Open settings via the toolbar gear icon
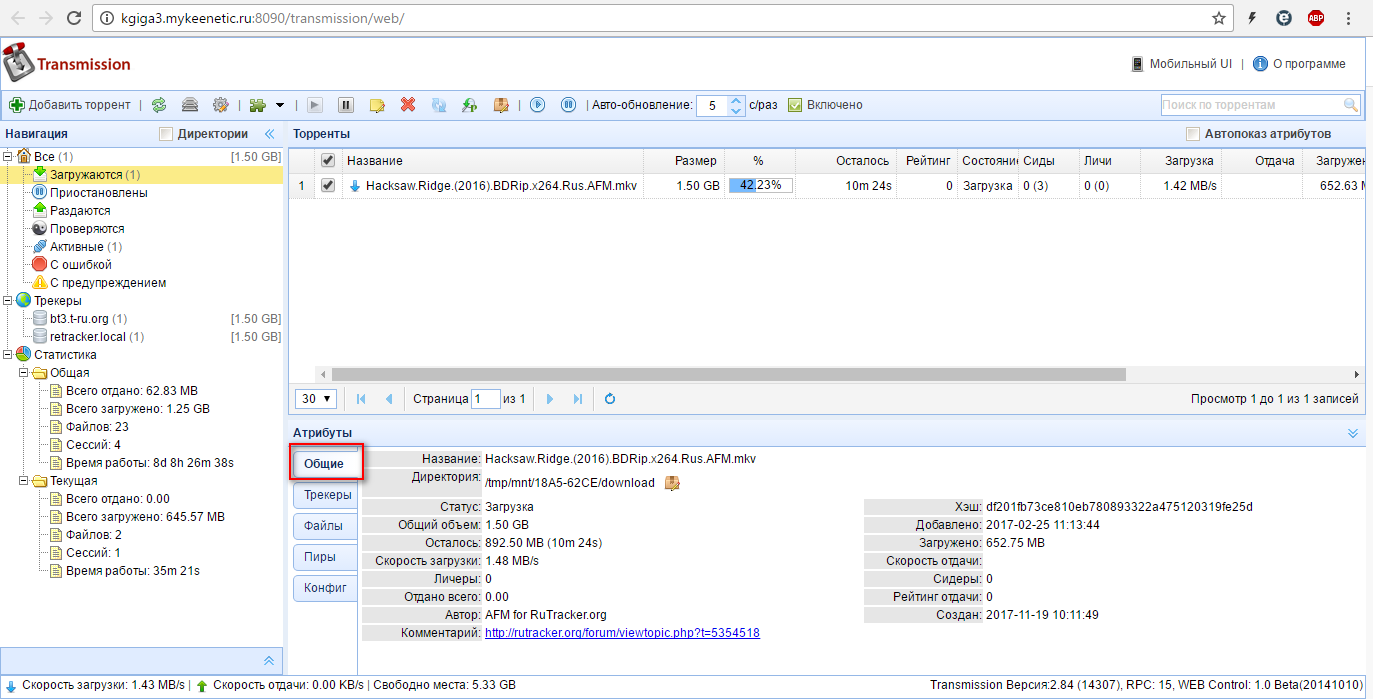The height and width of the screenshot is (699, 1373). 221,105
